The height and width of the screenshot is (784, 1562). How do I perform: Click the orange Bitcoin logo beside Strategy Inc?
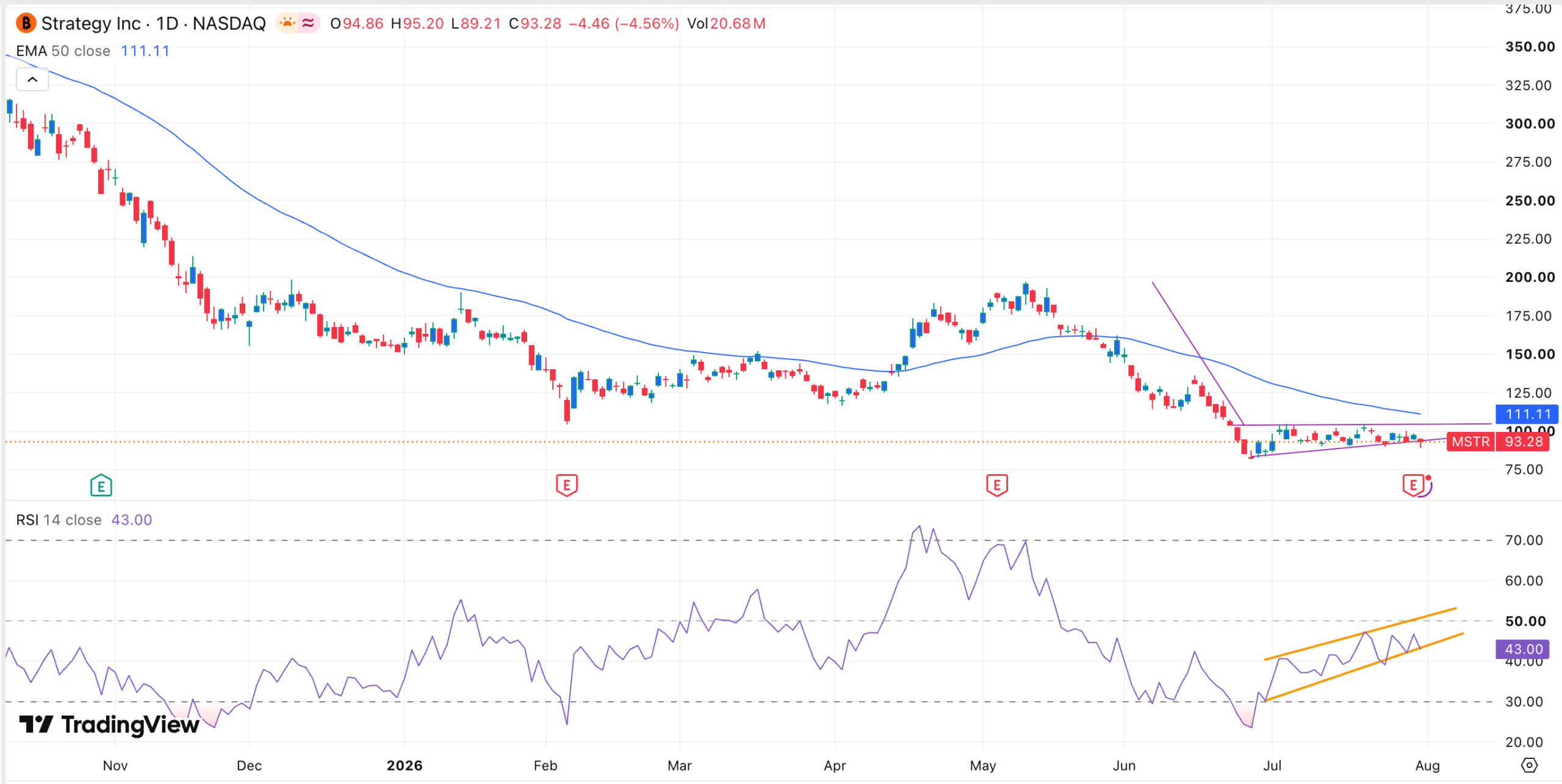(x=26, y=23)
